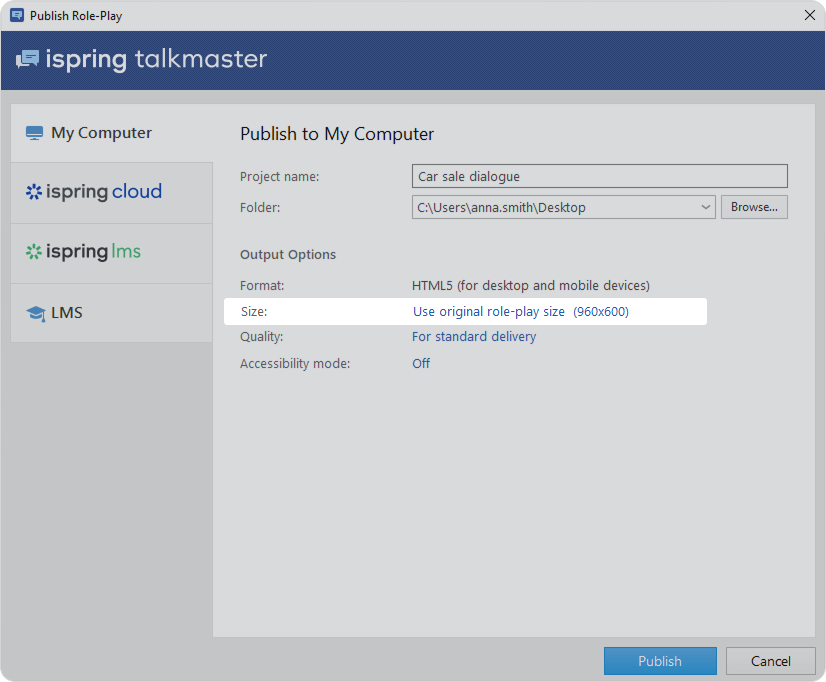Click the speech bubble logo in header
This screenshot has width=826, height=682.
pos(27,59)
